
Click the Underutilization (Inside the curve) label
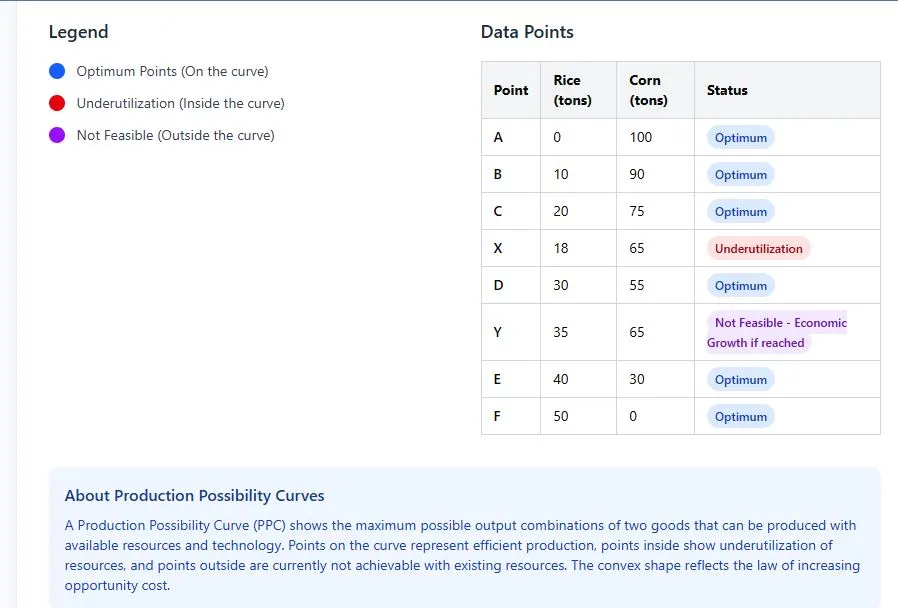180,104
